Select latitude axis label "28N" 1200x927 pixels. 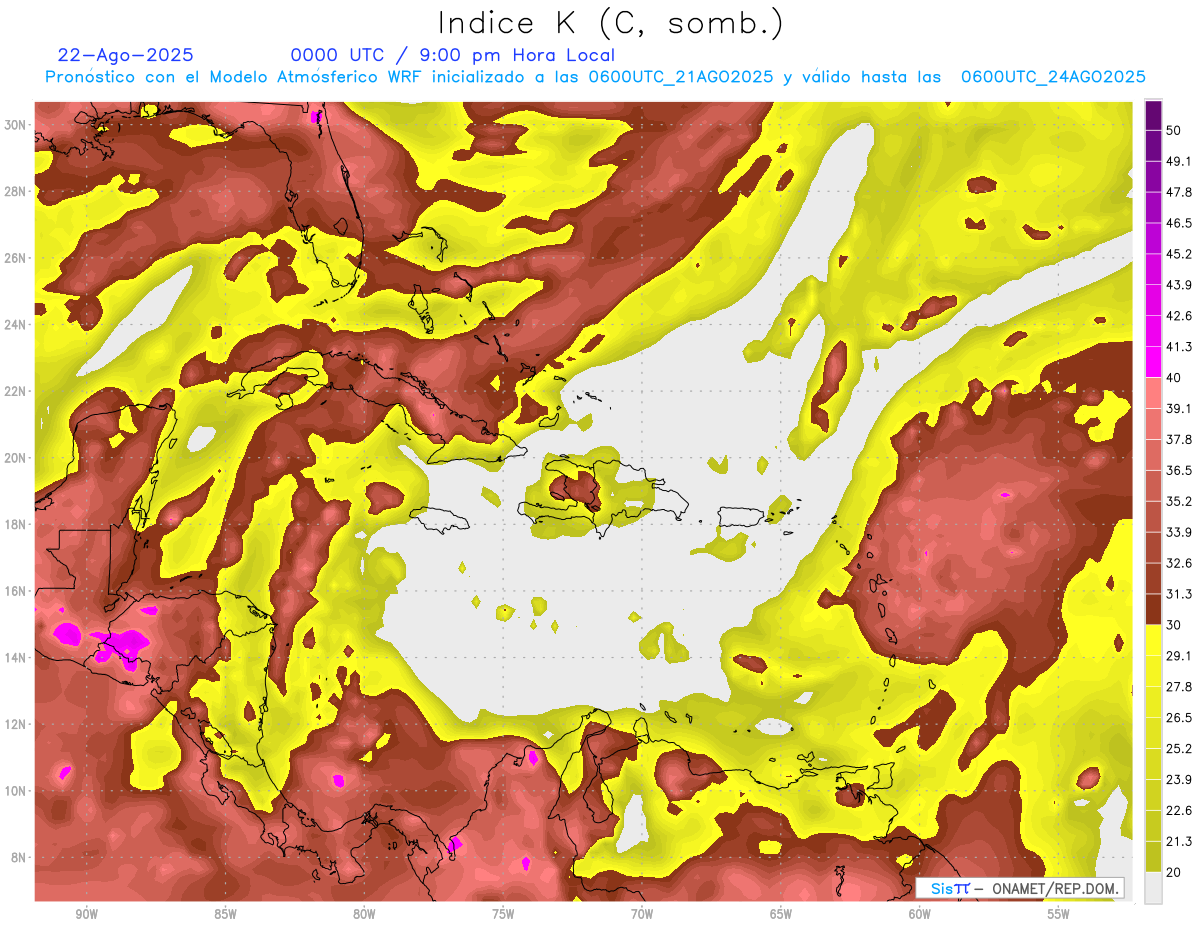tap(16, 192)
